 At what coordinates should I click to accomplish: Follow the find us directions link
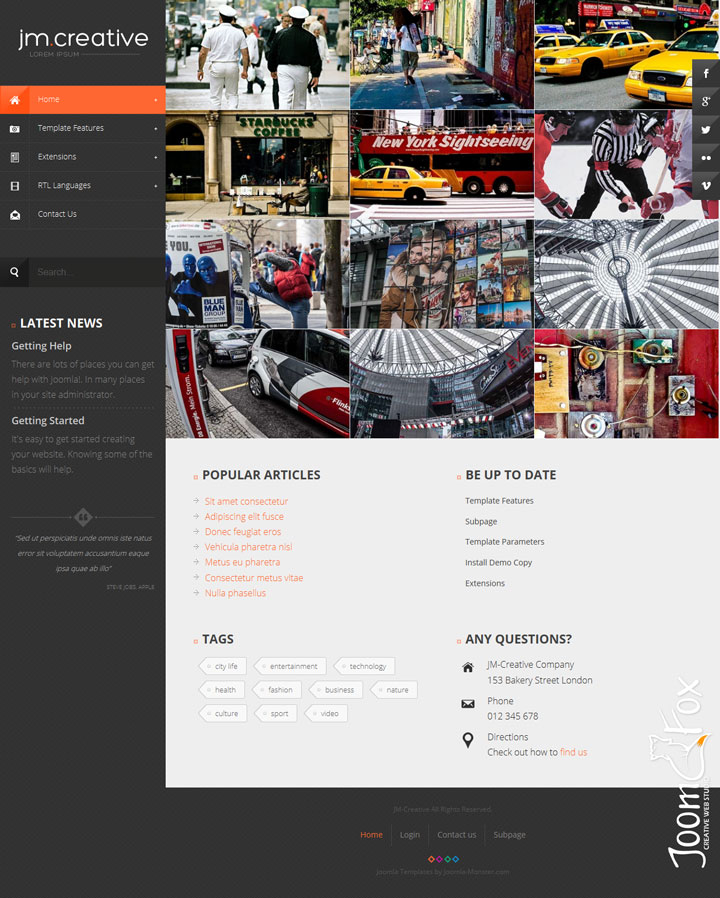[573, 752]
